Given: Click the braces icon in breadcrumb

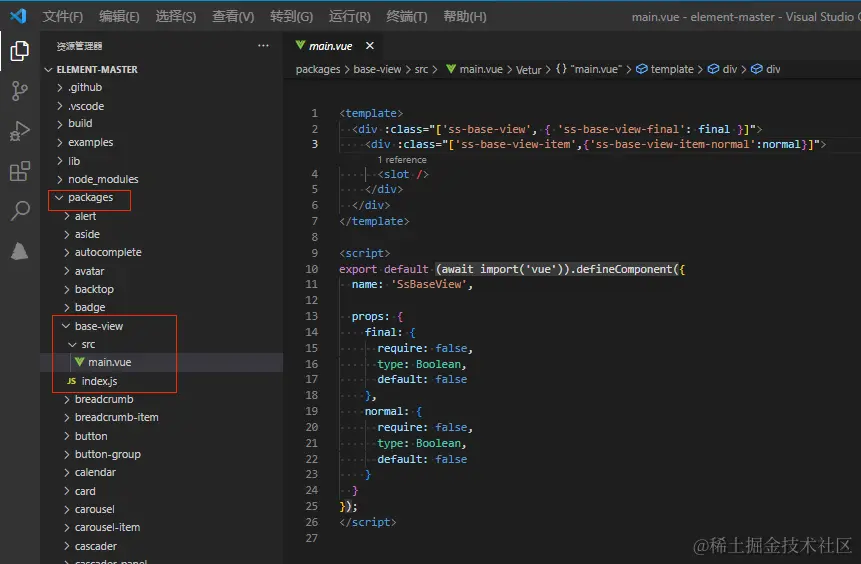Looking at the screenshot, I should [561, 69].
